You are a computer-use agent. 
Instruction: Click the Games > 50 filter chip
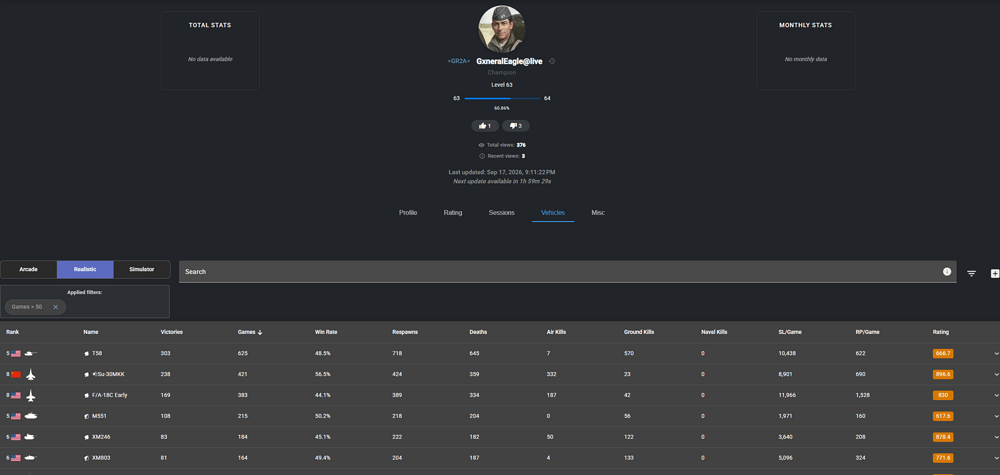click(36, 307)
